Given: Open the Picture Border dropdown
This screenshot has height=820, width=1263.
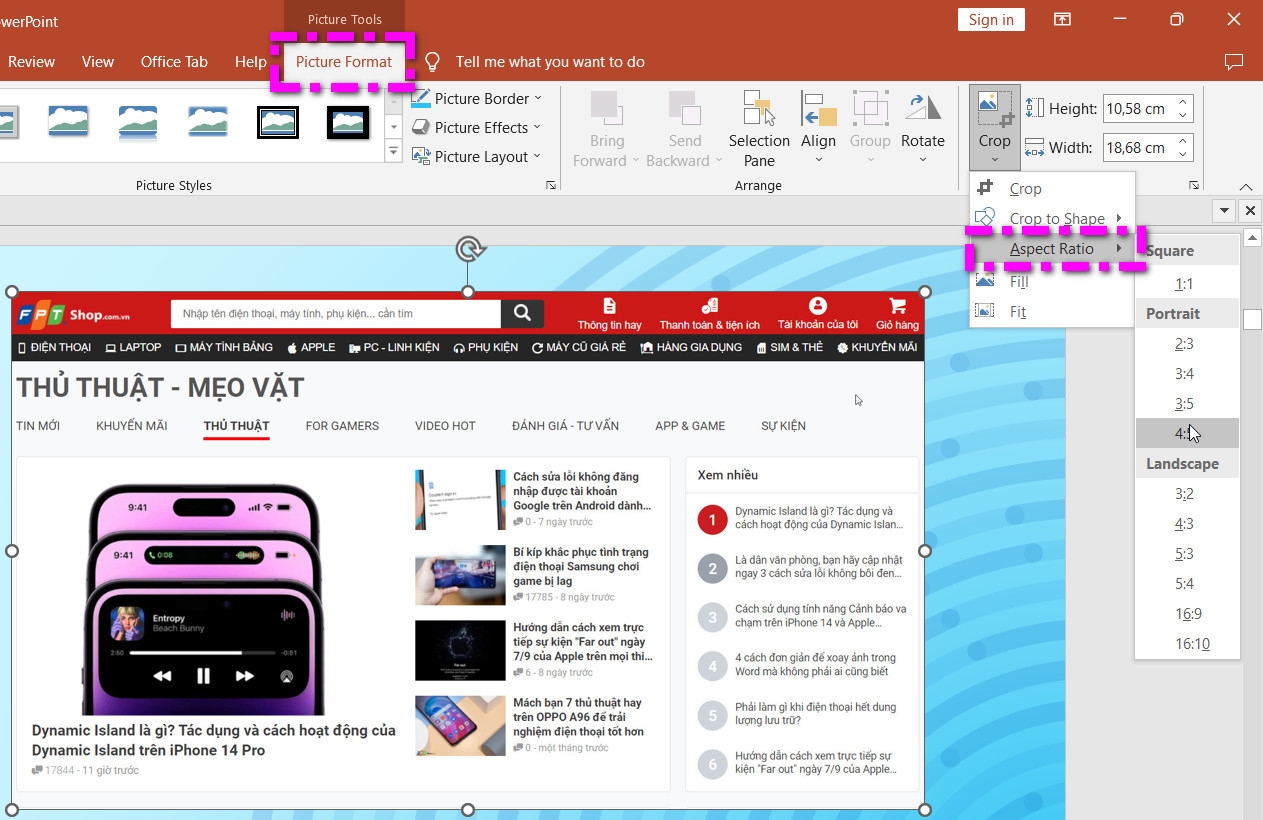Looking at the screenshot, I should [478, 98].
